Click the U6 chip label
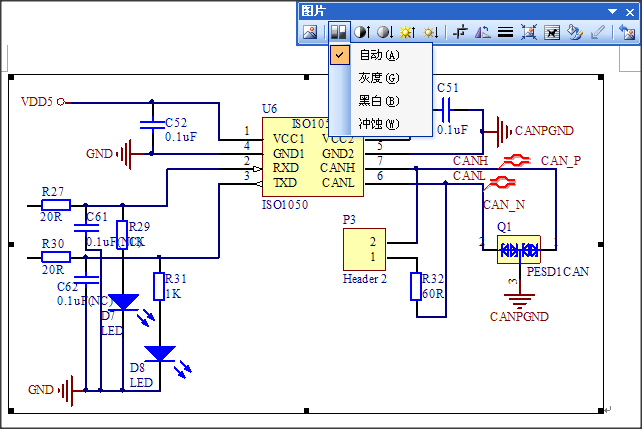This screenshot has width=642, height=429. (x=269, y=109)
